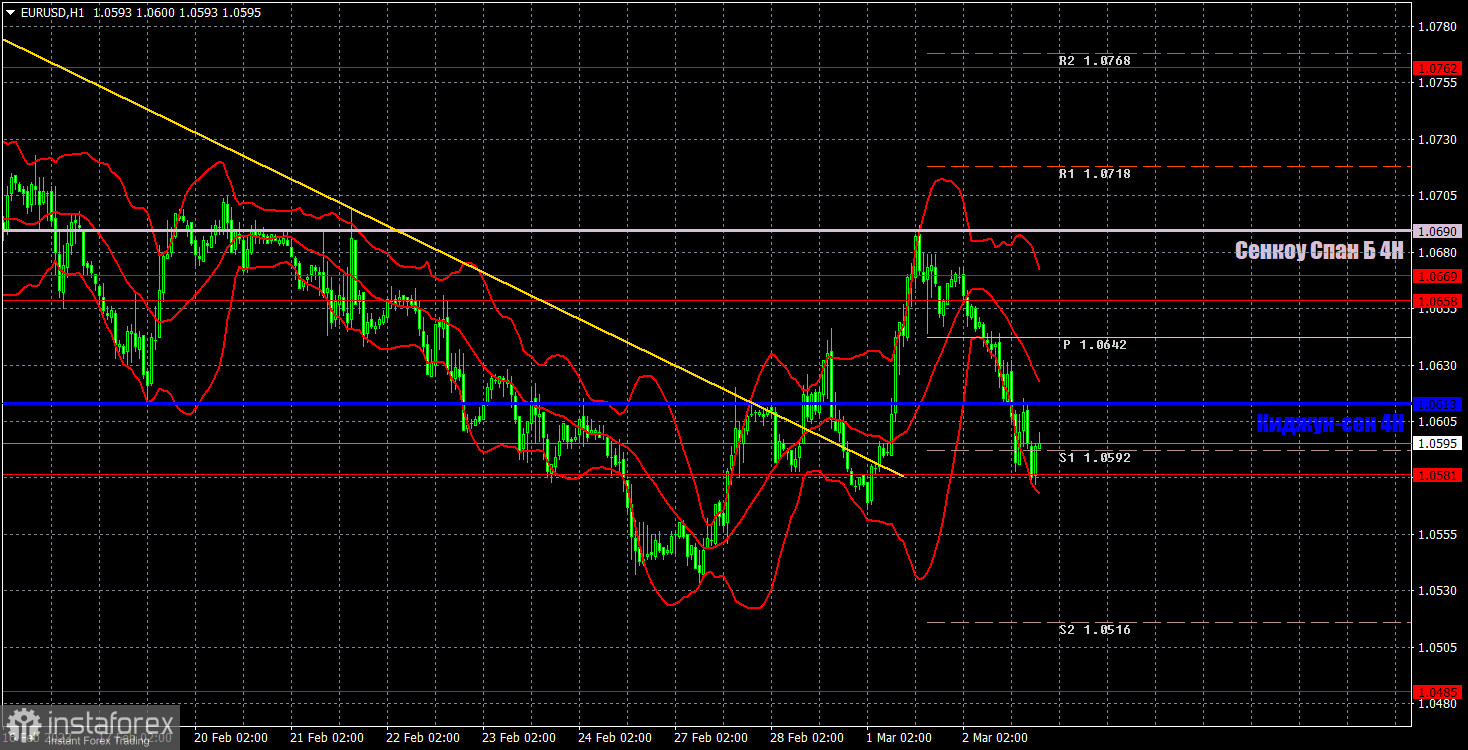Screen dimensions: 1468x750
Task: Click the 1.0505 price axis value
Action: click(1438, 648)
